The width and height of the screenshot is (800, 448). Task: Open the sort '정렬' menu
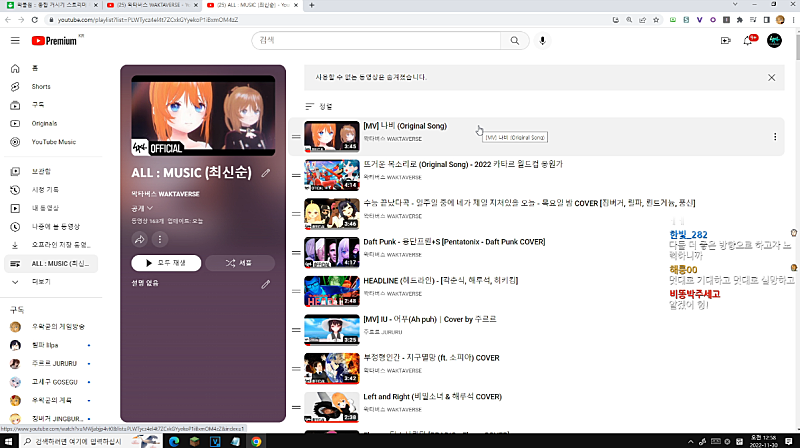[x=318, y=107]
